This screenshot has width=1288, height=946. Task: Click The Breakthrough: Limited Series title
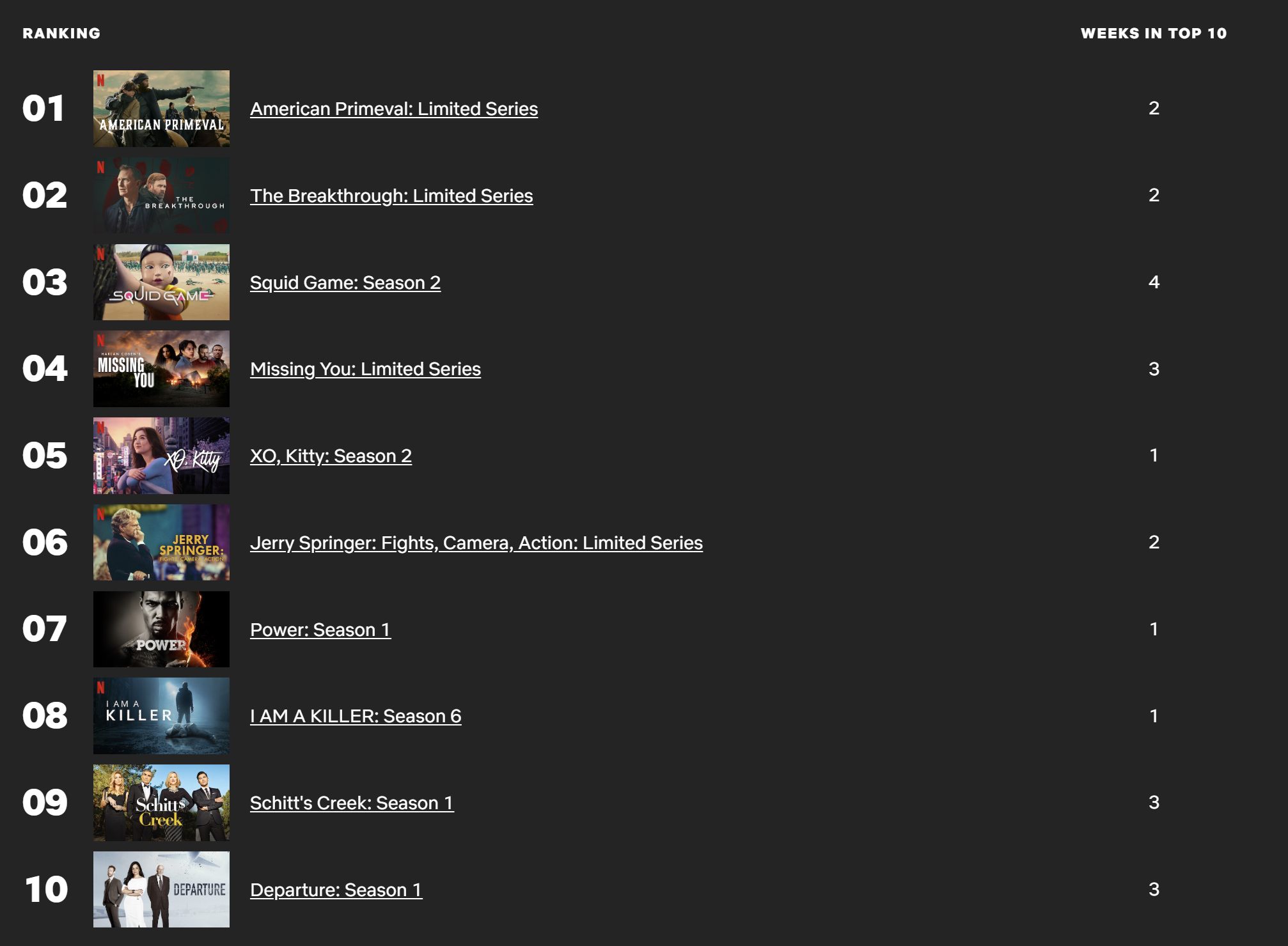pos(391,196)
